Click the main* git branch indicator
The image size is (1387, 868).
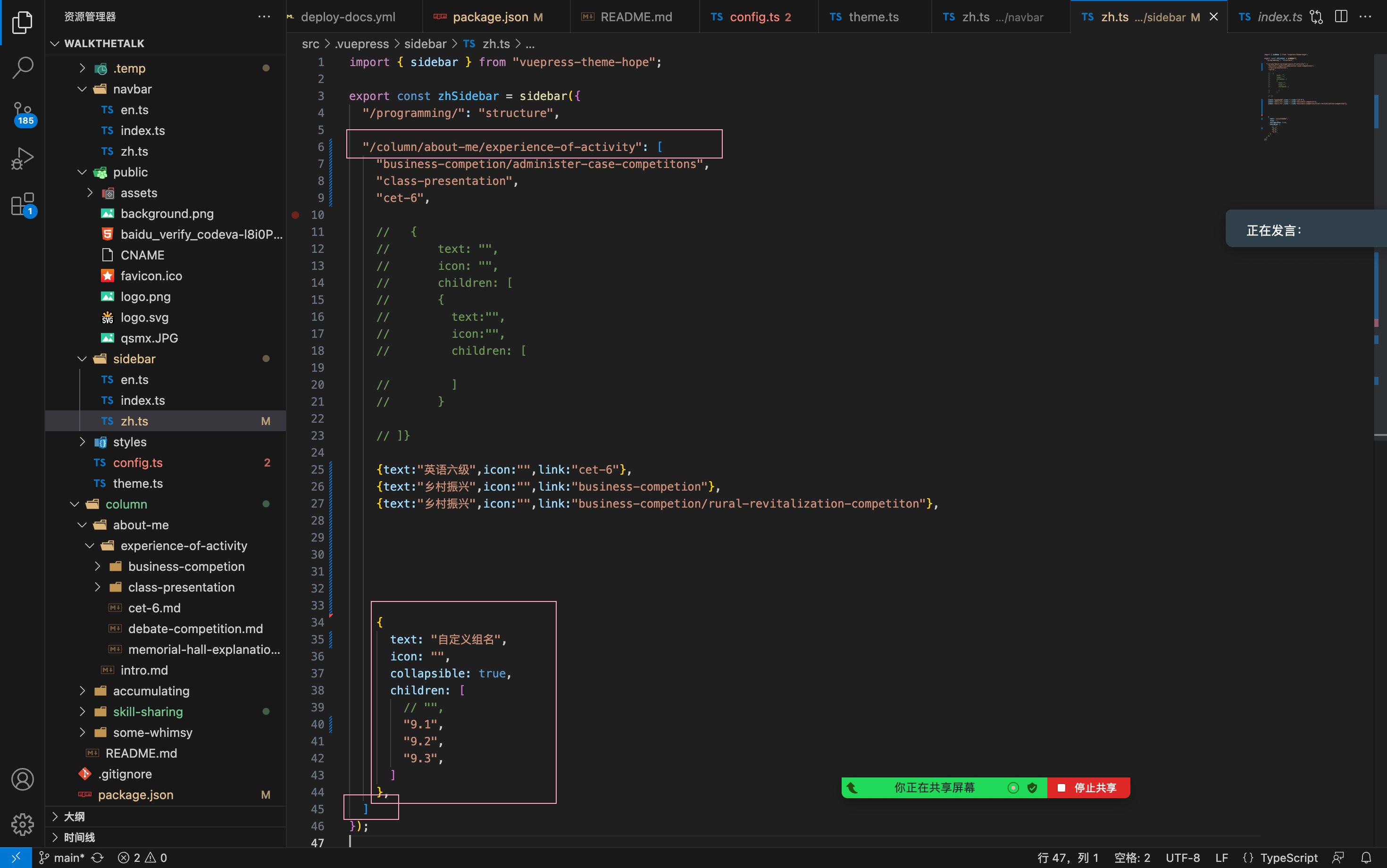[61, 858]
